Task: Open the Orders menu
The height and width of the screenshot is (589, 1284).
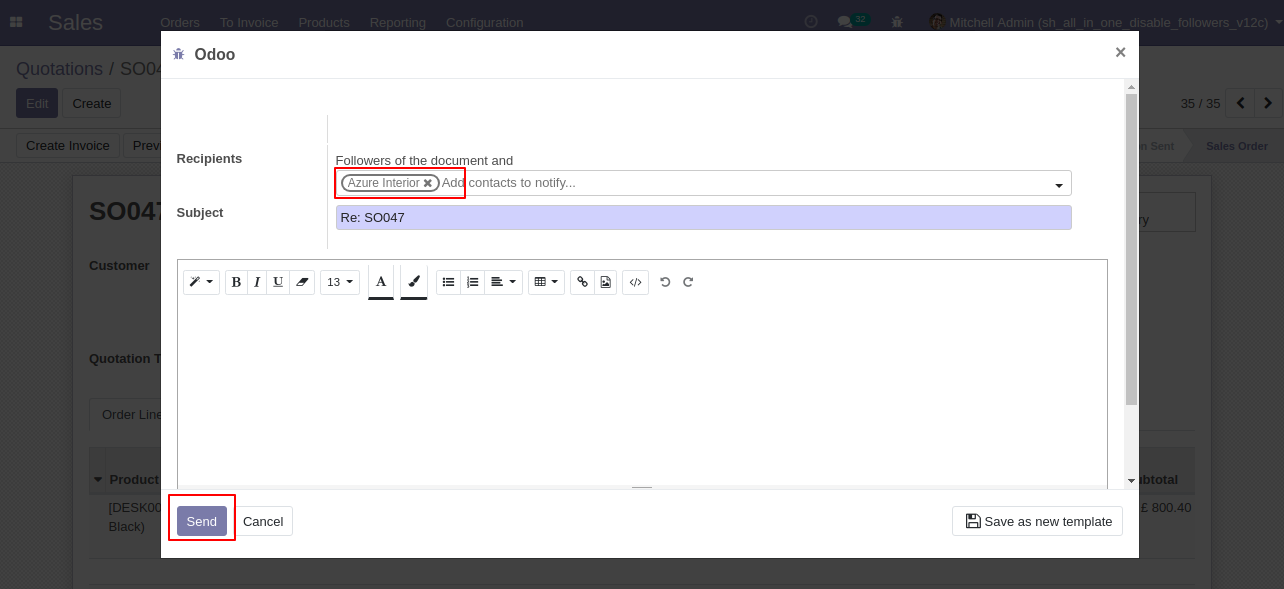Action: 180,22
